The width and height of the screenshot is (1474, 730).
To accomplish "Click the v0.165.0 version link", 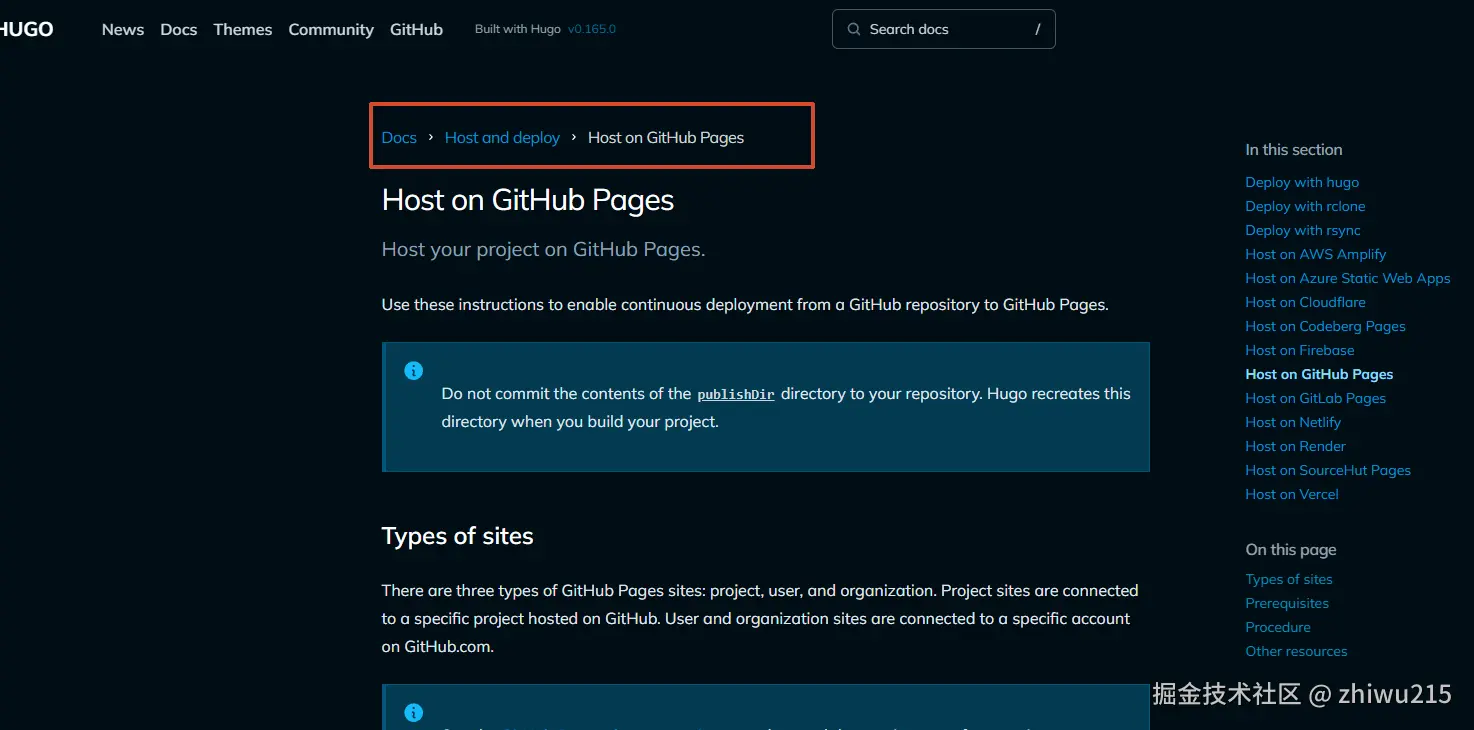I will pos(592,29).
